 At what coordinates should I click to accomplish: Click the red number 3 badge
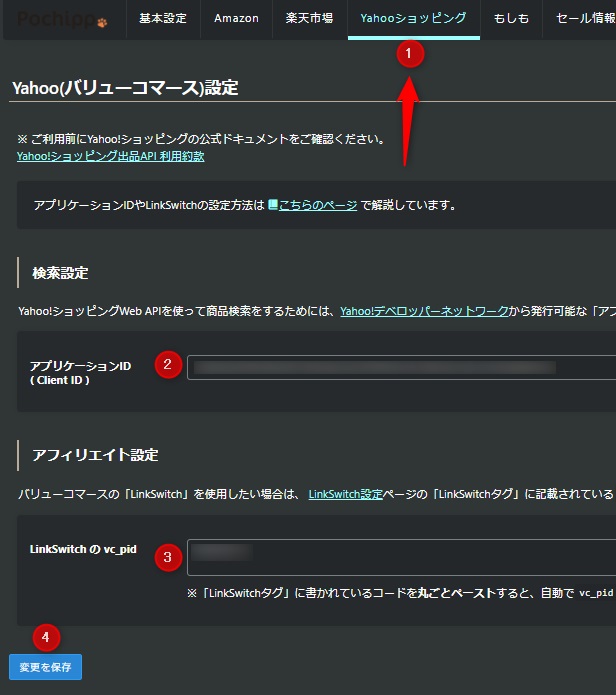point(168,557)
